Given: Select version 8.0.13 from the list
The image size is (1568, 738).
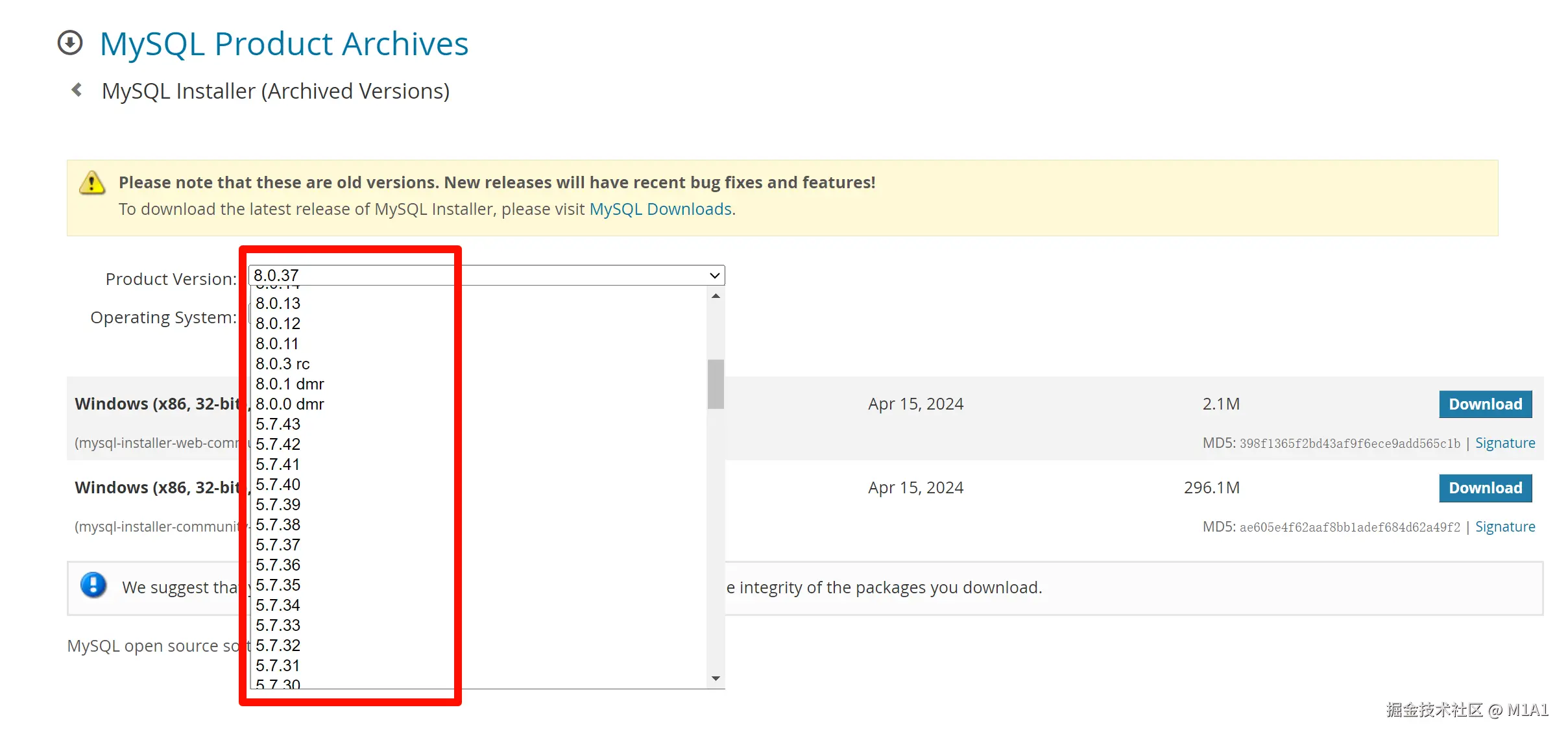Looking at the screenshot, I should tap(278, 303).
